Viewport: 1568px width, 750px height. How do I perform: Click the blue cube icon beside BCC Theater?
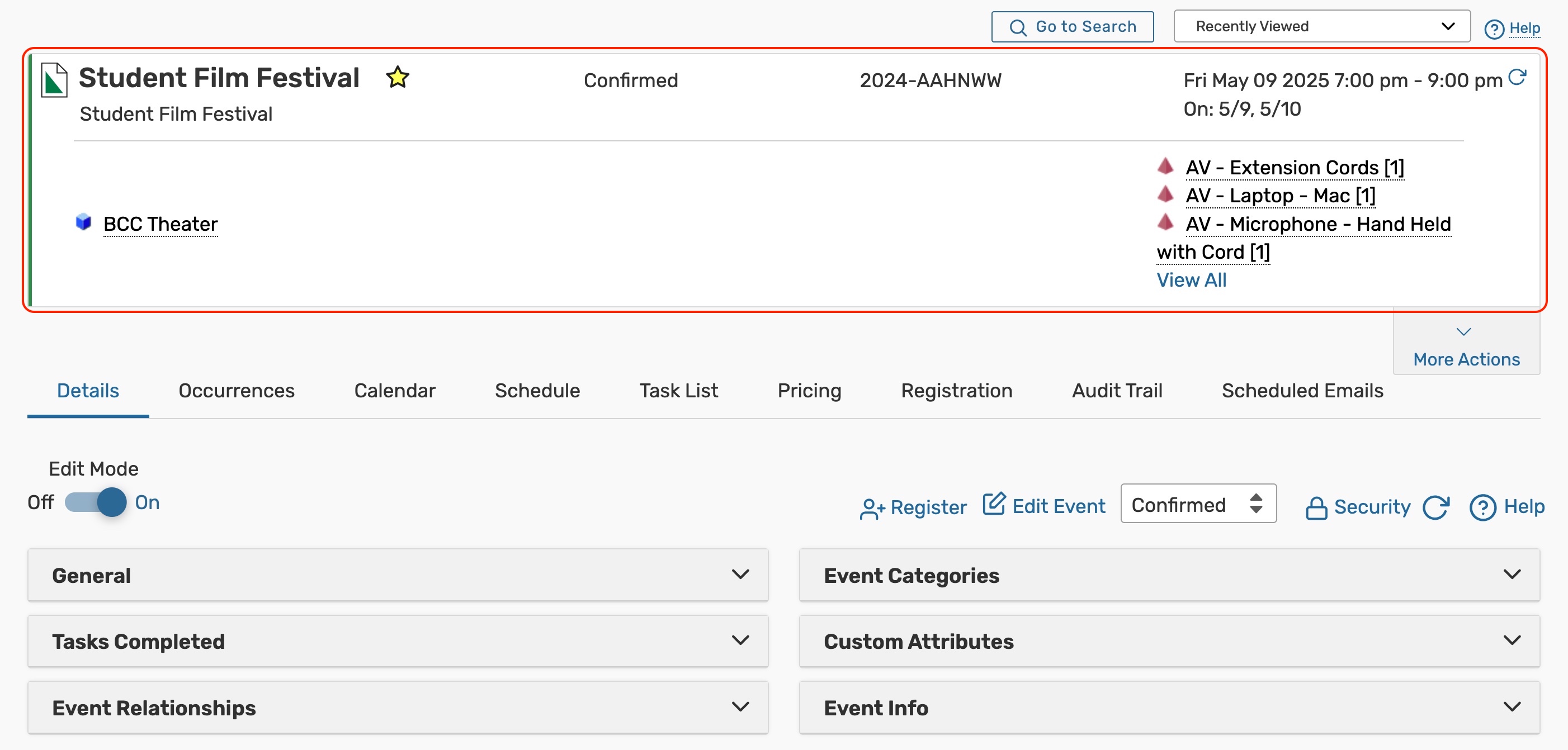pos(83,222)
